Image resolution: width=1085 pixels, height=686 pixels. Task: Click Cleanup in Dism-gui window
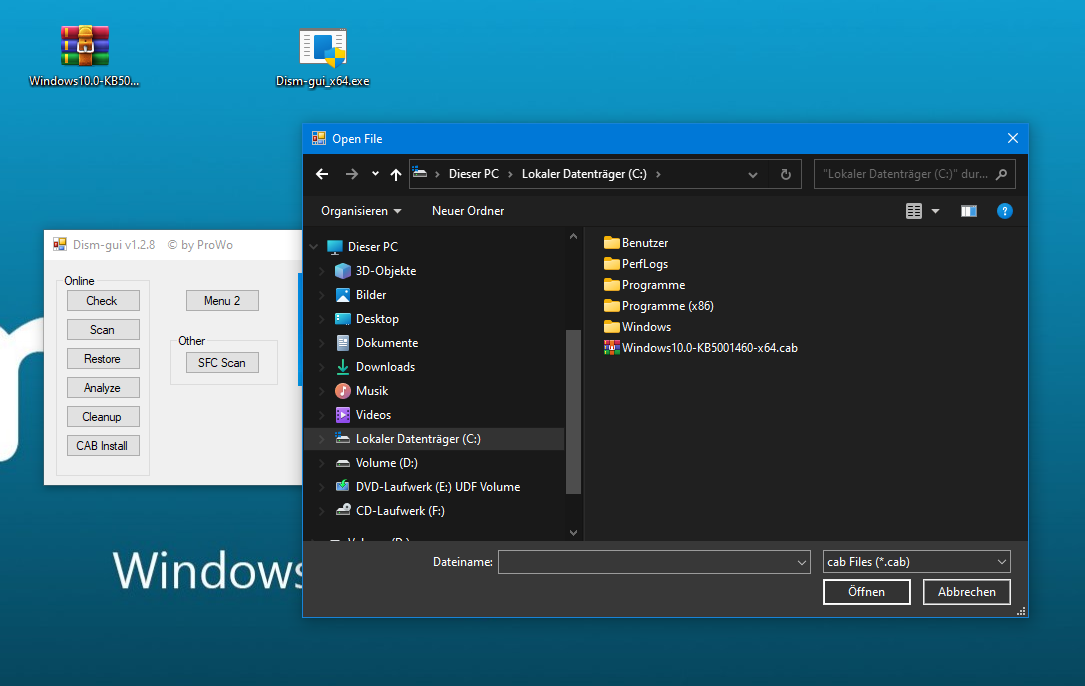pos(103,417)
